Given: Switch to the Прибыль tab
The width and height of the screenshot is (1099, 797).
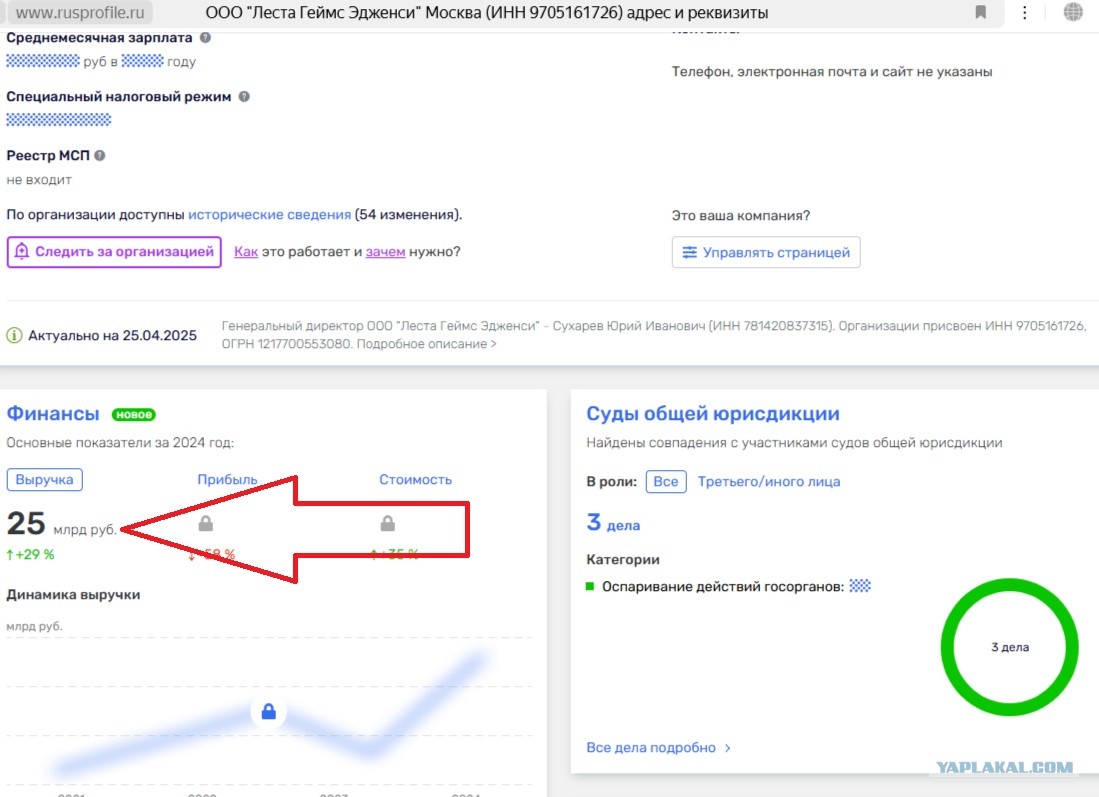Looking at the screenshot, I should tap(227, 479).
